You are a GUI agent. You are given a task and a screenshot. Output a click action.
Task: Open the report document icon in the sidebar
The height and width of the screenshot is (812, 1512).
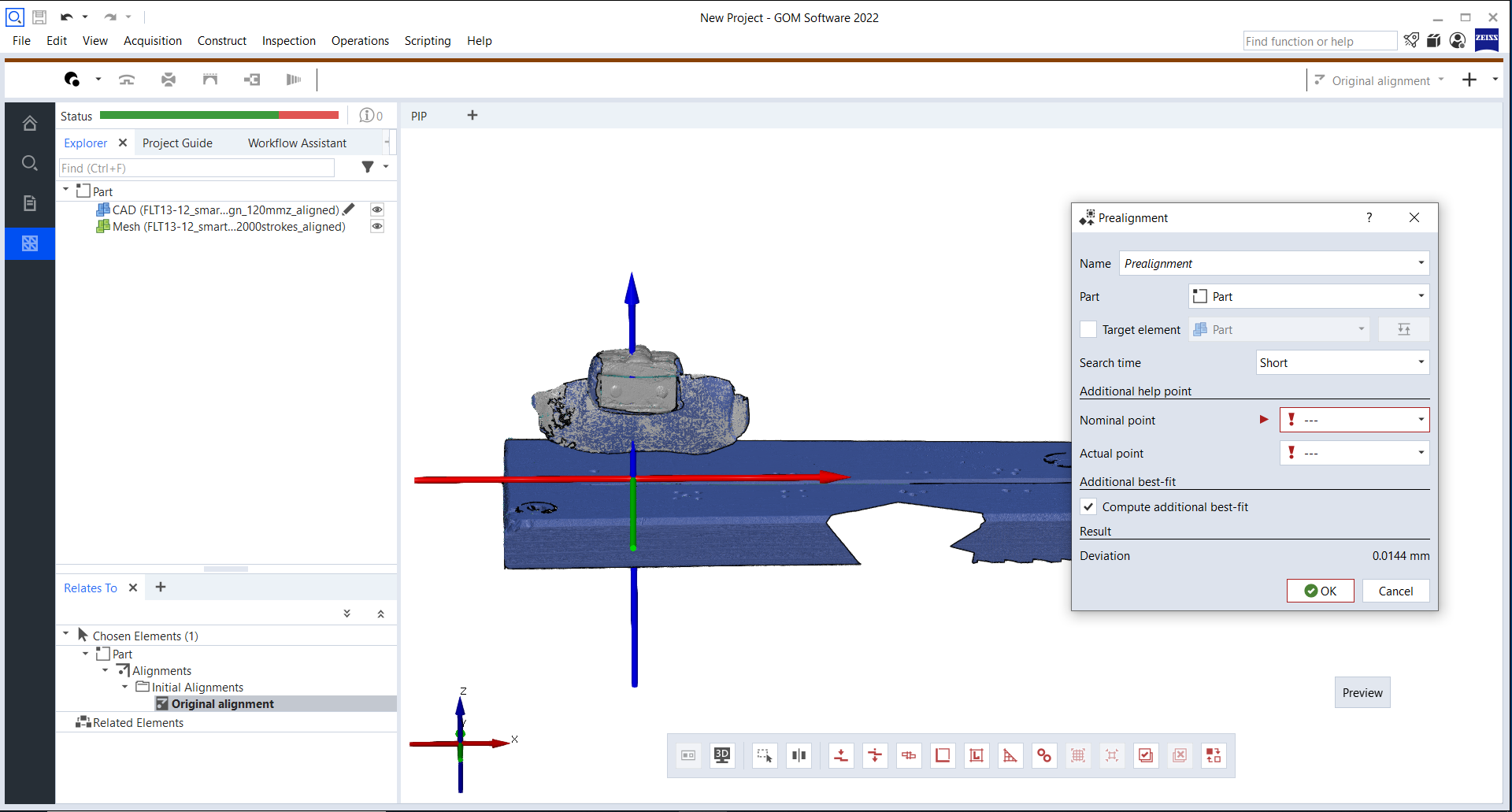tap(30, 203)
